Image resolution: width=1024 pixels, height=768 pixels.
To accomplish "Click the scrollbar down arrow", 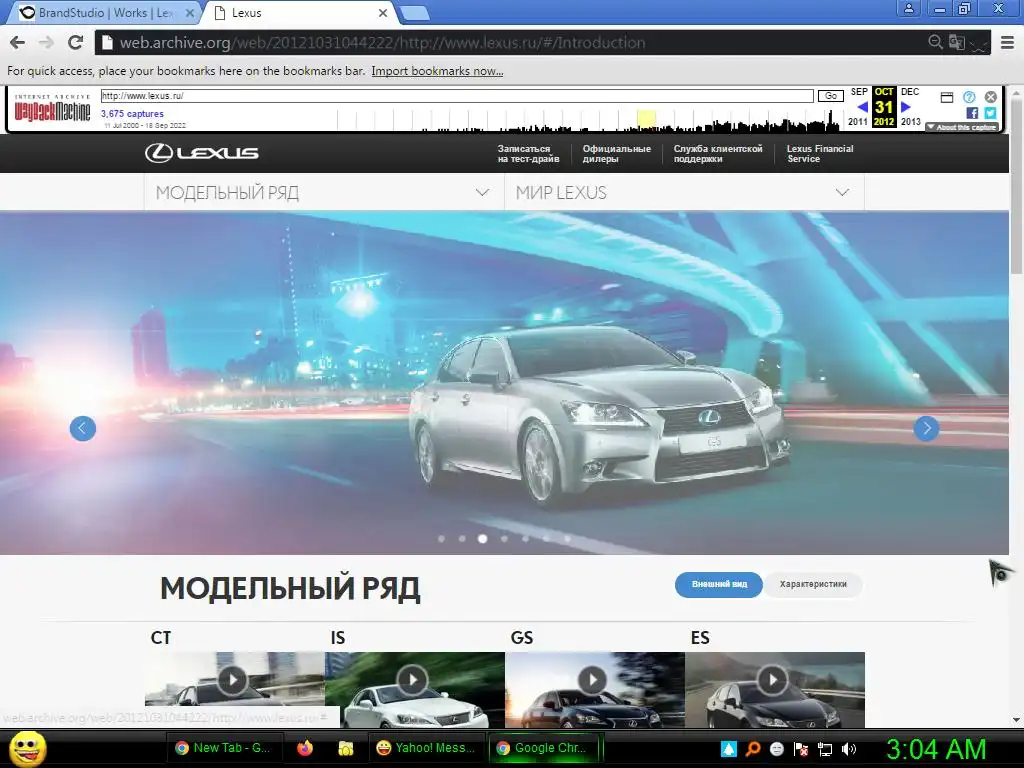I will click(x=1016, y=720).
